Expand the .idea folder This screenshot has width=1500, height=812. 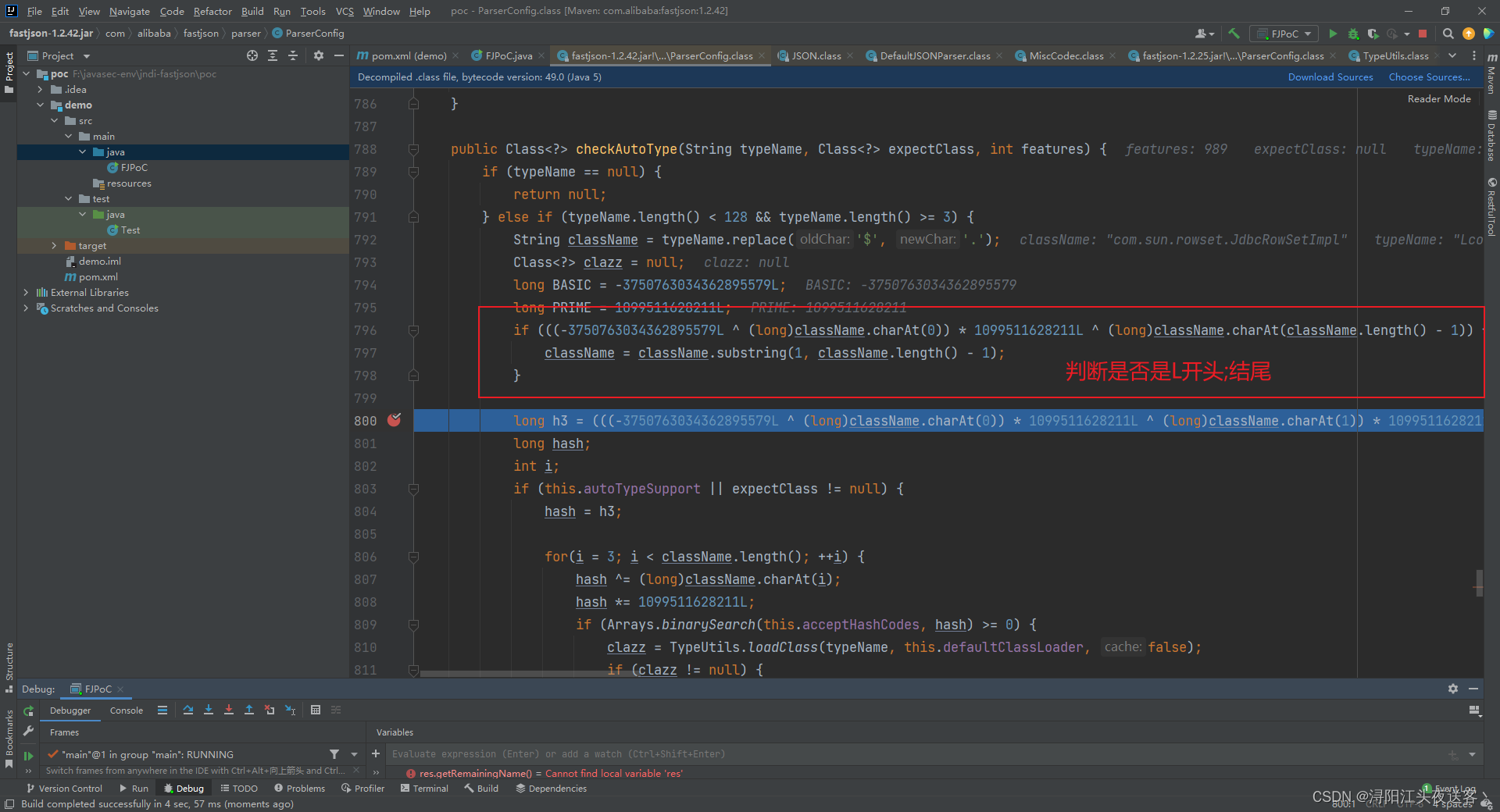tap(40, 89)
